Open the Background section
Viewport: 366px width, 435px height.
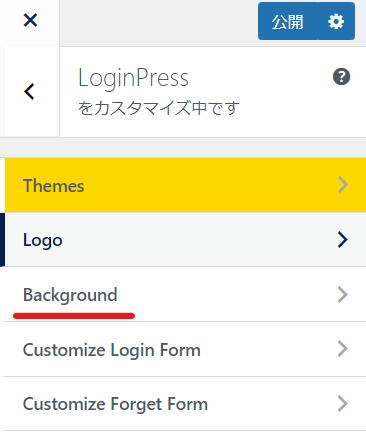click(183, 295)
